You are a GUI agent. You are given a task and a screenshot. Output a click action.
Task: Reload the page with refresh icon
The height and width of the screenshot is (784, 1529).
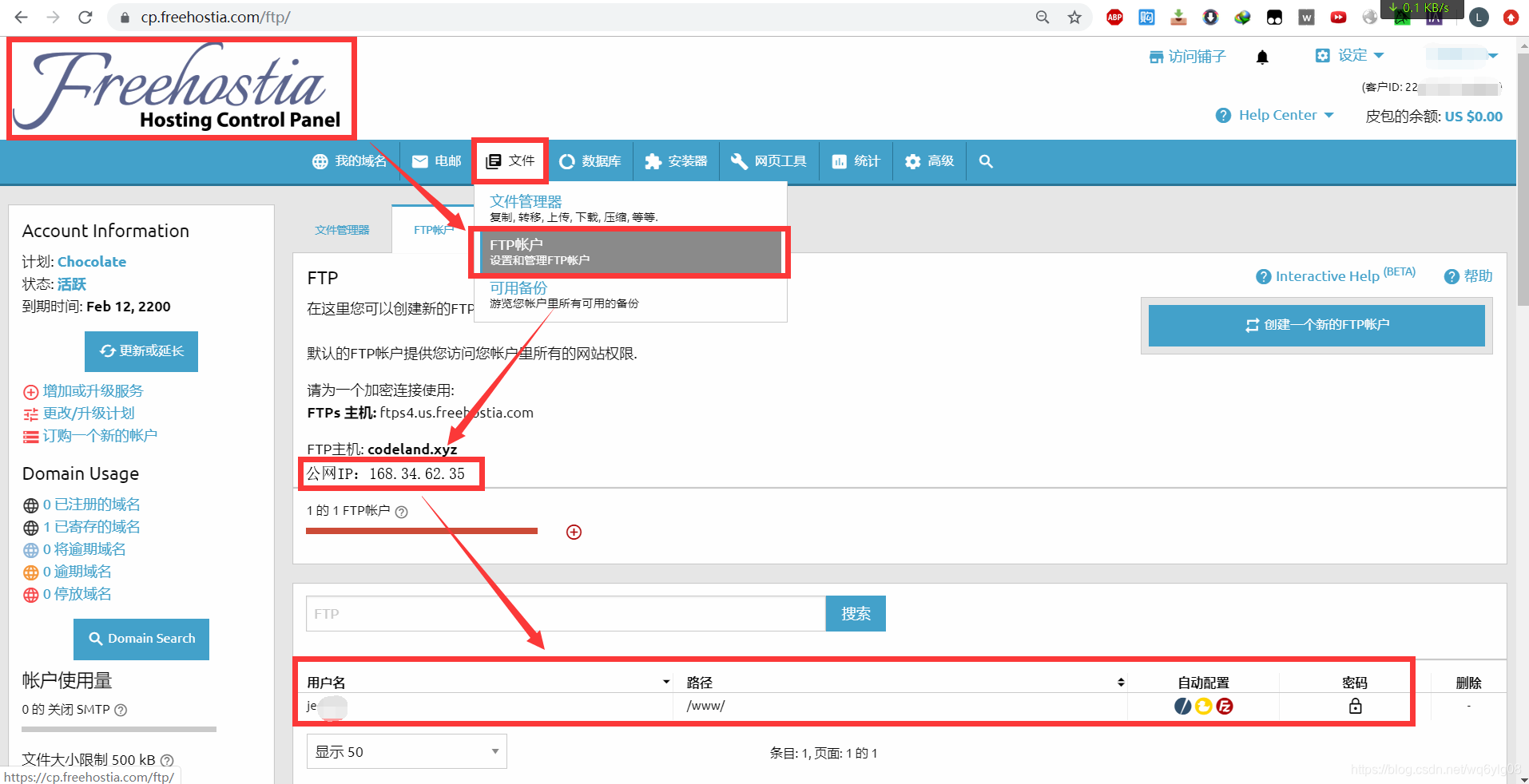pos(85,17)
